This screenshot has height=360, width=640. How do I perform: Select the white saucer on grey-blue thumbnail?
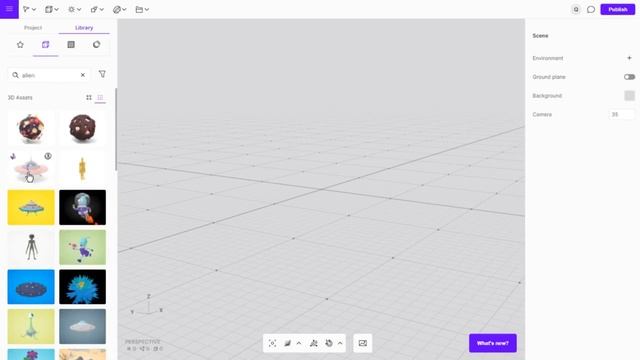coord(82,326)
